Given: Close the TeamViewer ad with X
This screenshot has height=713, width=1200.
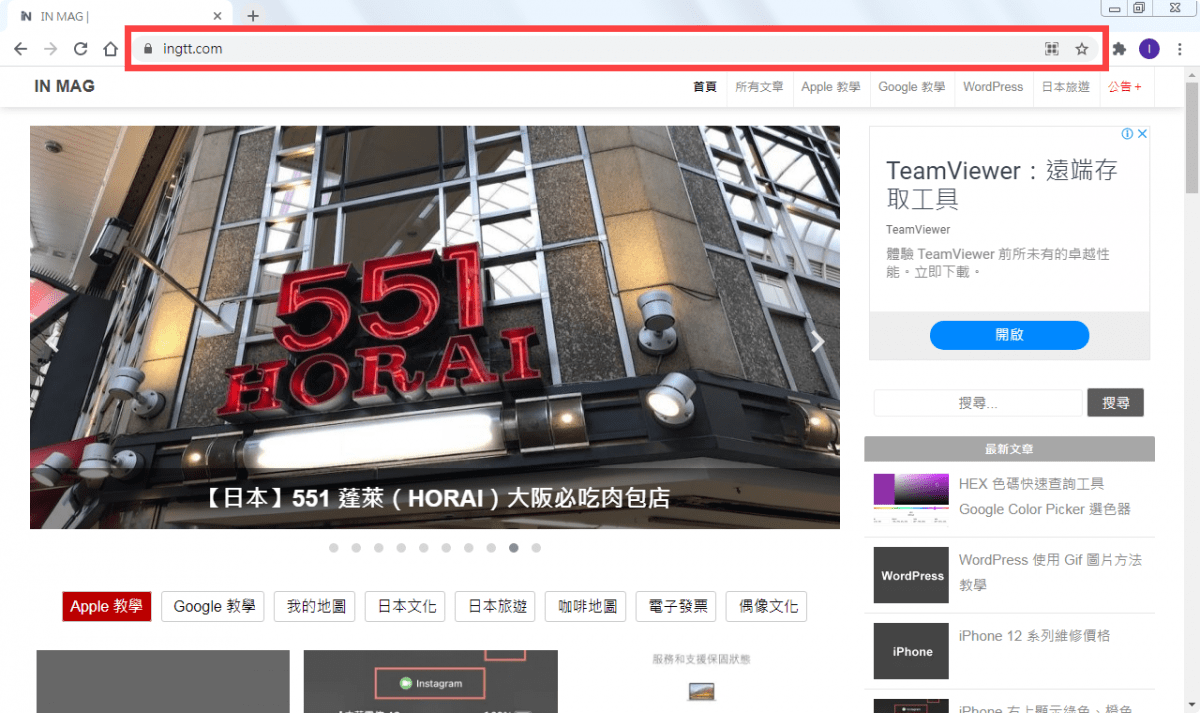Looking at the screenshot, I should click(1142, 134).
